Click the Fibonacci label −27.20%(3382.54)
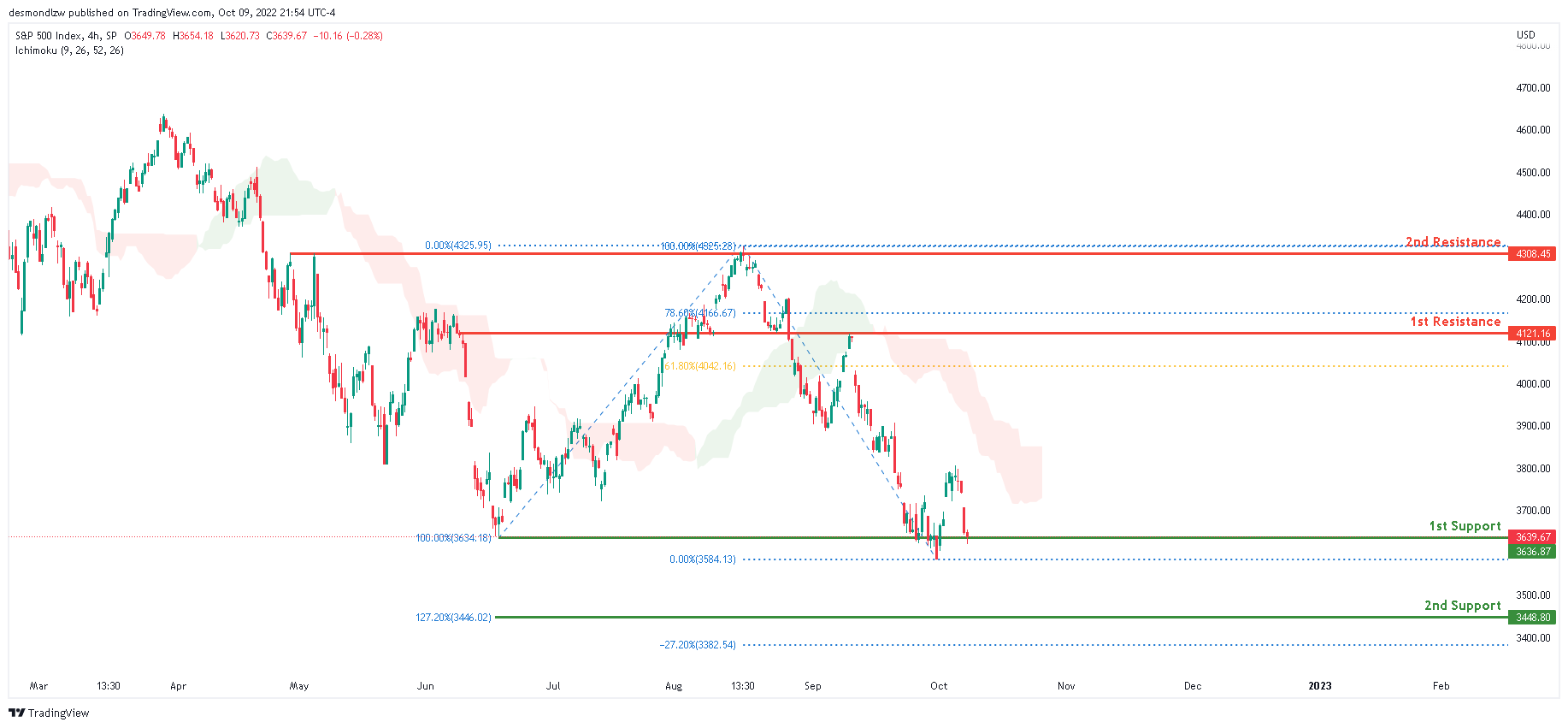1568x728 pixels. tap(698, 645)
